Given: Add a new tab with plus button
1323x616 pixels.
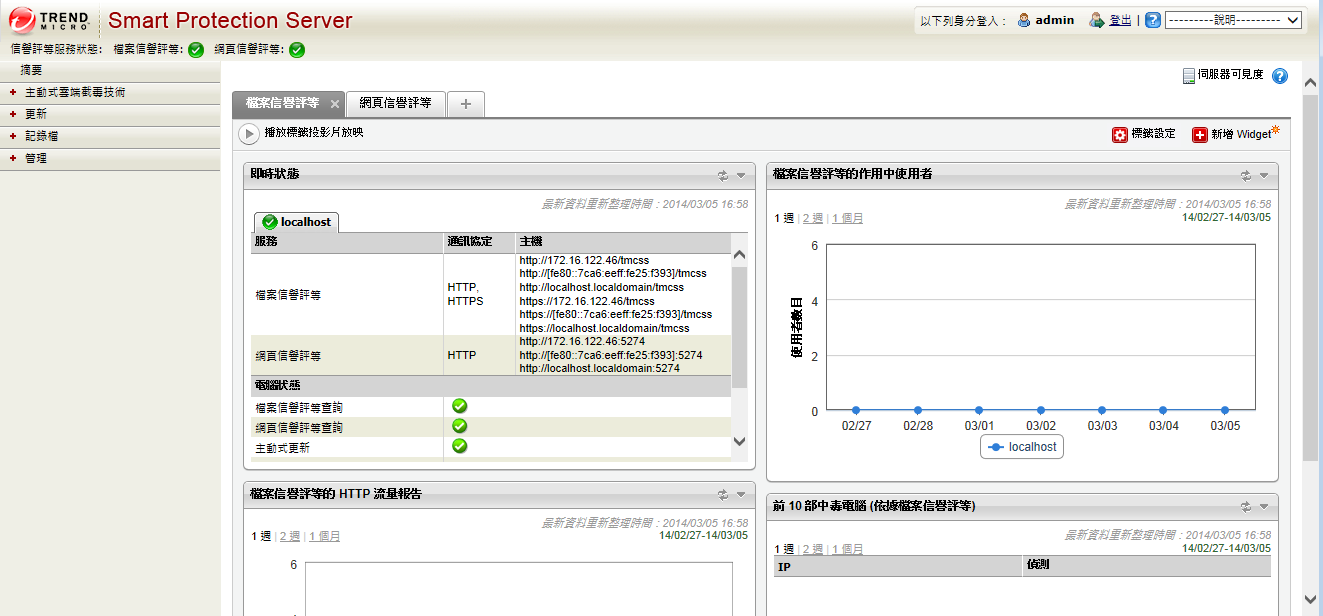Looking at the screenshot, I should point(466,104).
